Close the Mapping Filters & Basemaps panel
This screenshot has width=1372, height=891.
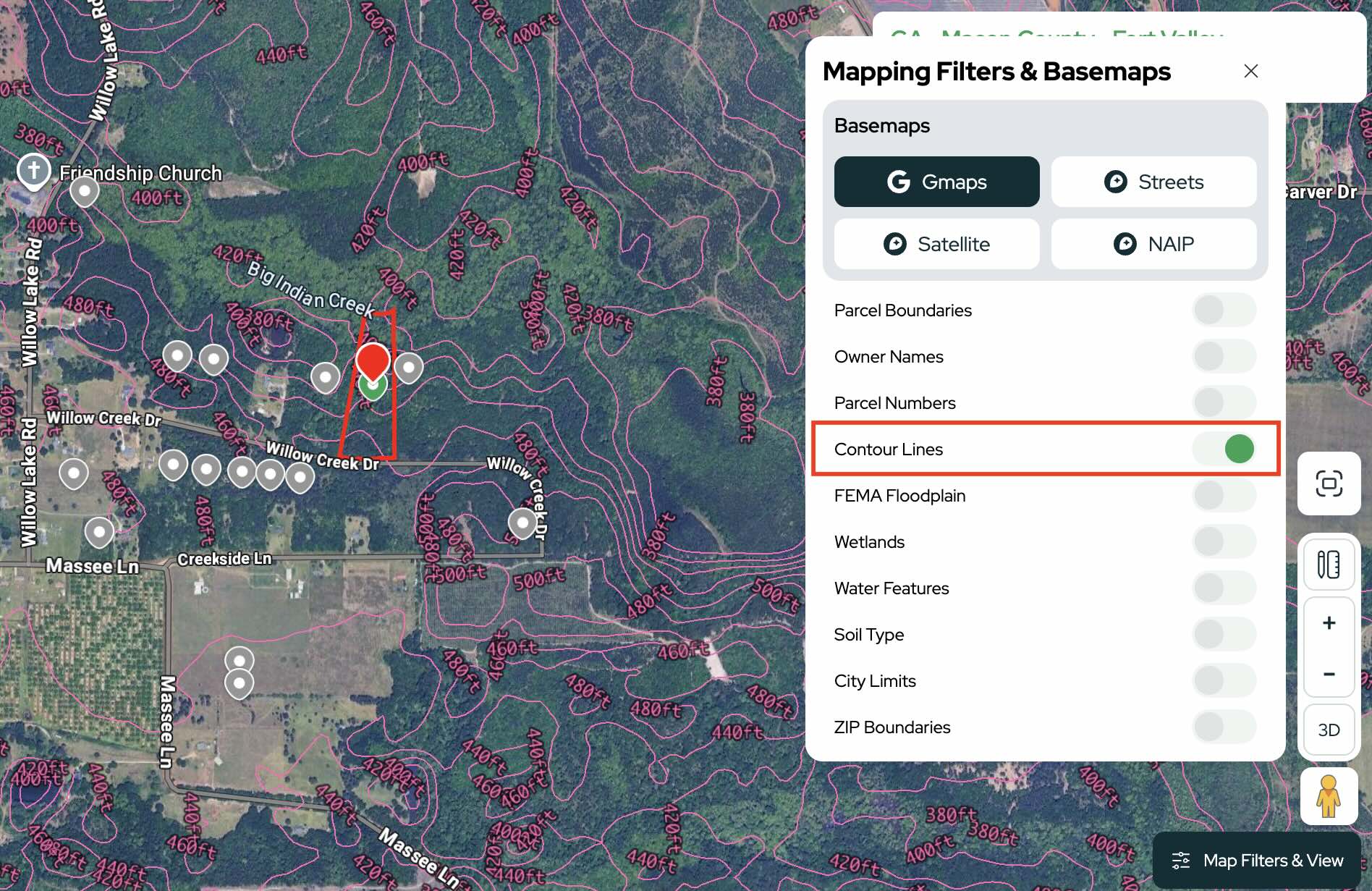[x=1250, y=71]
